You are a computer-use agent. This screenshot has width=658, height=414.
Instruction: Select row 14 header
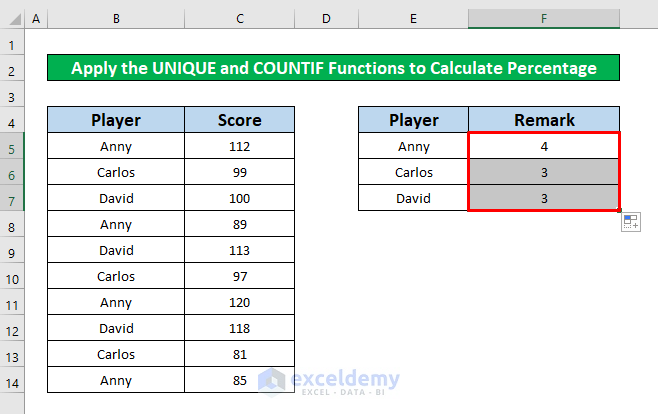(x=11, y=380)
